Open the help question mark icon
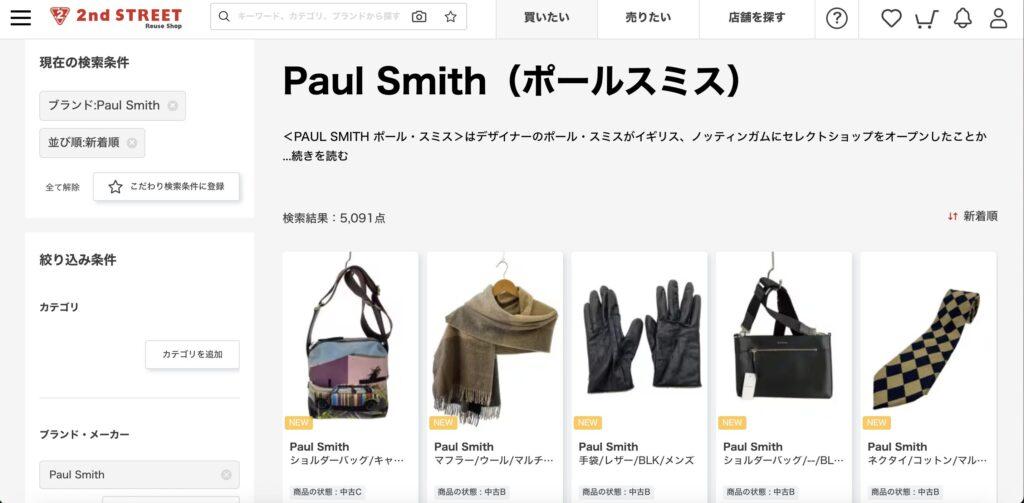This screenshot has width=1024, height=503. 837,18
